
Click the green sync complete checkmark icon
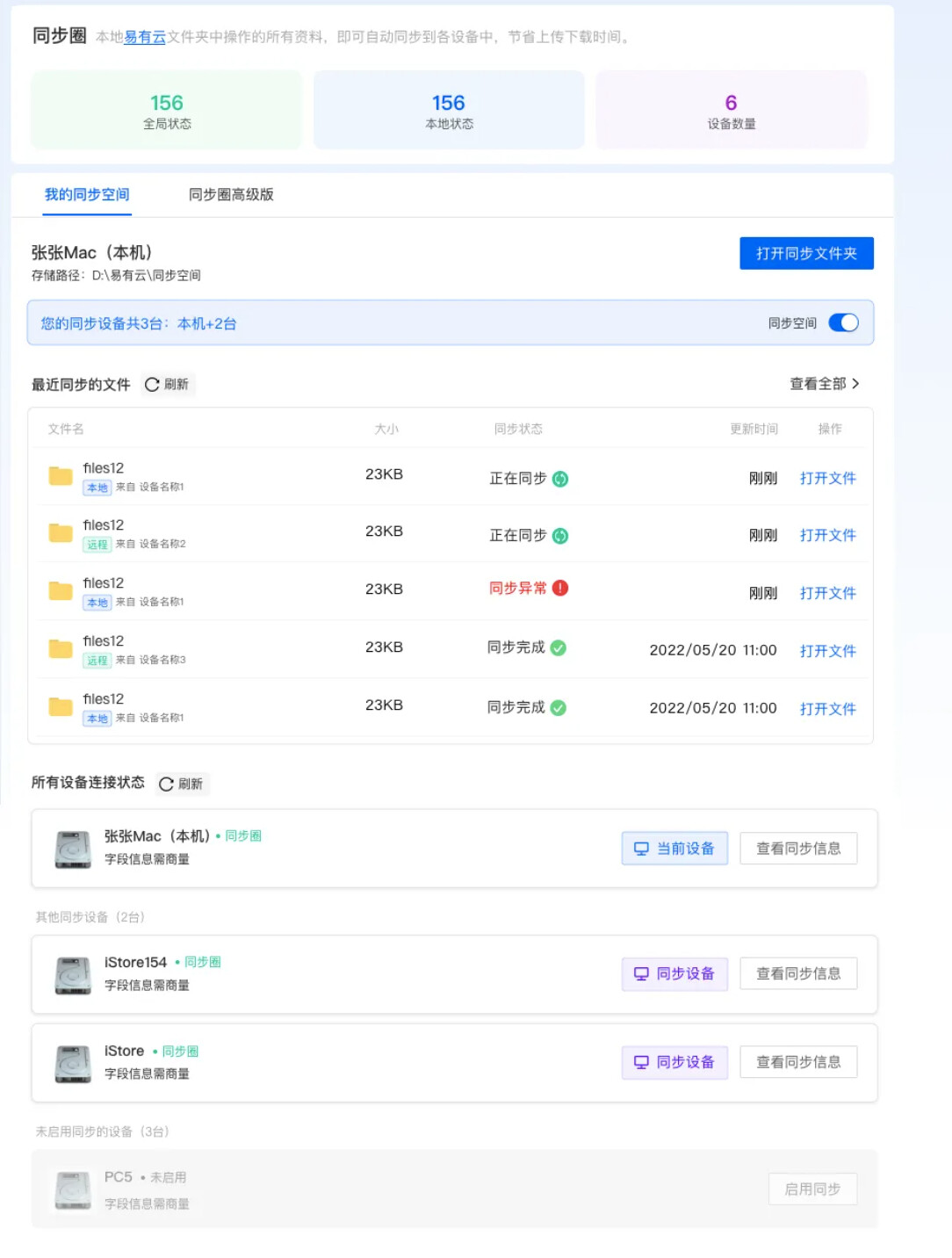tap(559, 647)
